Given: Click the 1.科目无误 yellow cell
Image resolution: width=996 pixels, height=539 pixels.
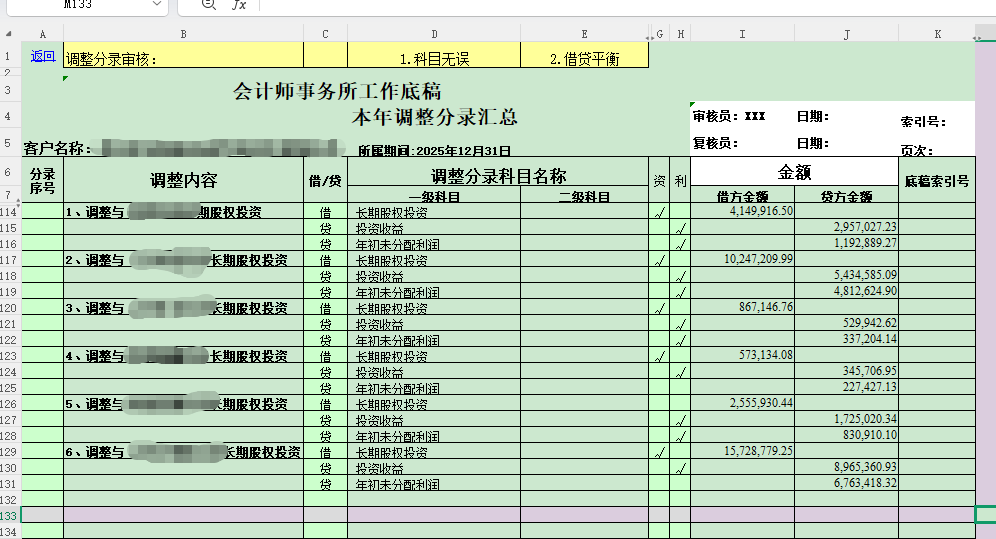Looking at the screenshot, I should click(x=433, y=59).
